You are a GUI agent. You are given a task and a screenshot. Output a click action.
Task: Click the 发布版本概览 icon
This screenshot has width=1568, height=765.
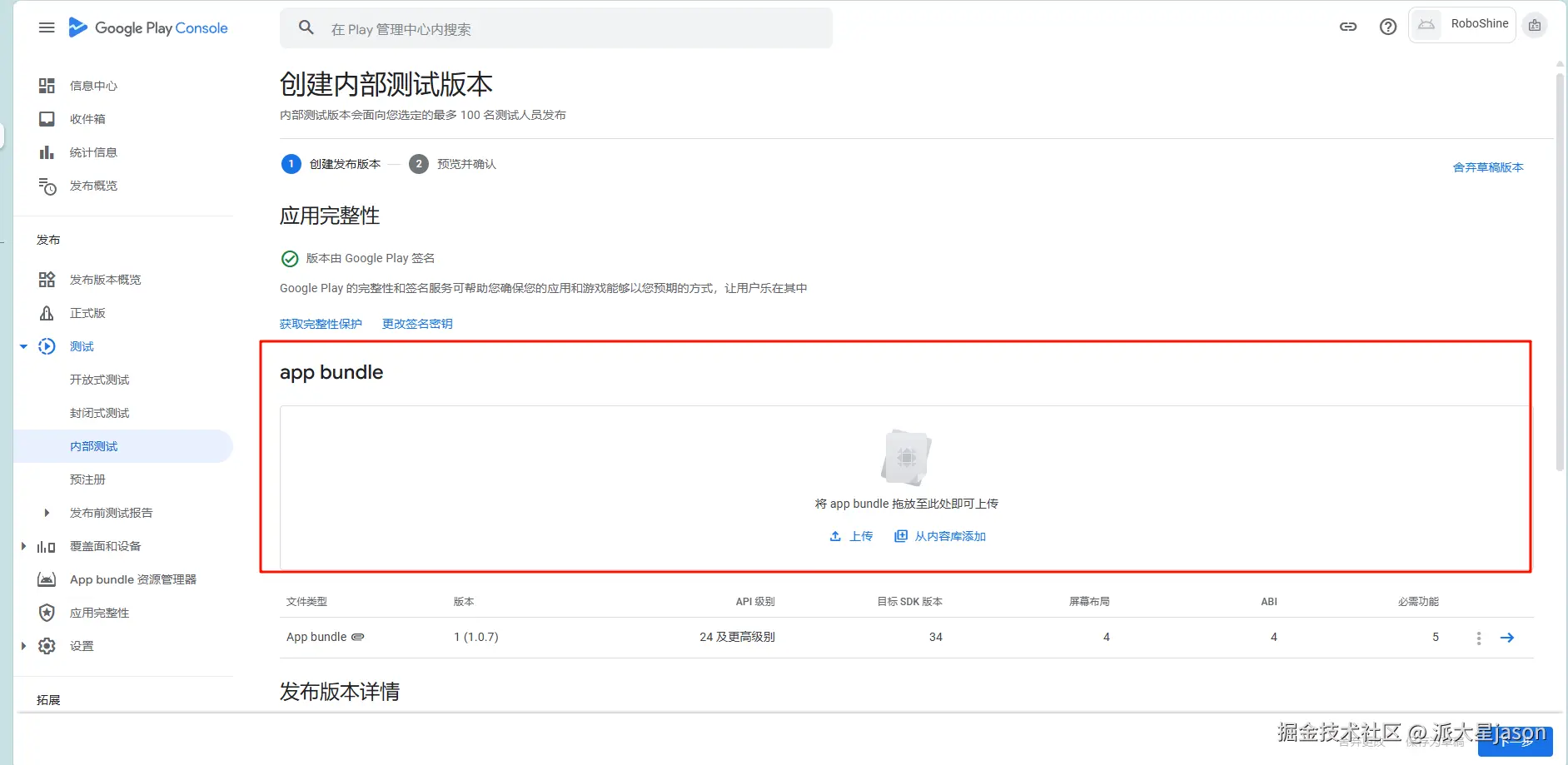click(x=47, y=280)
